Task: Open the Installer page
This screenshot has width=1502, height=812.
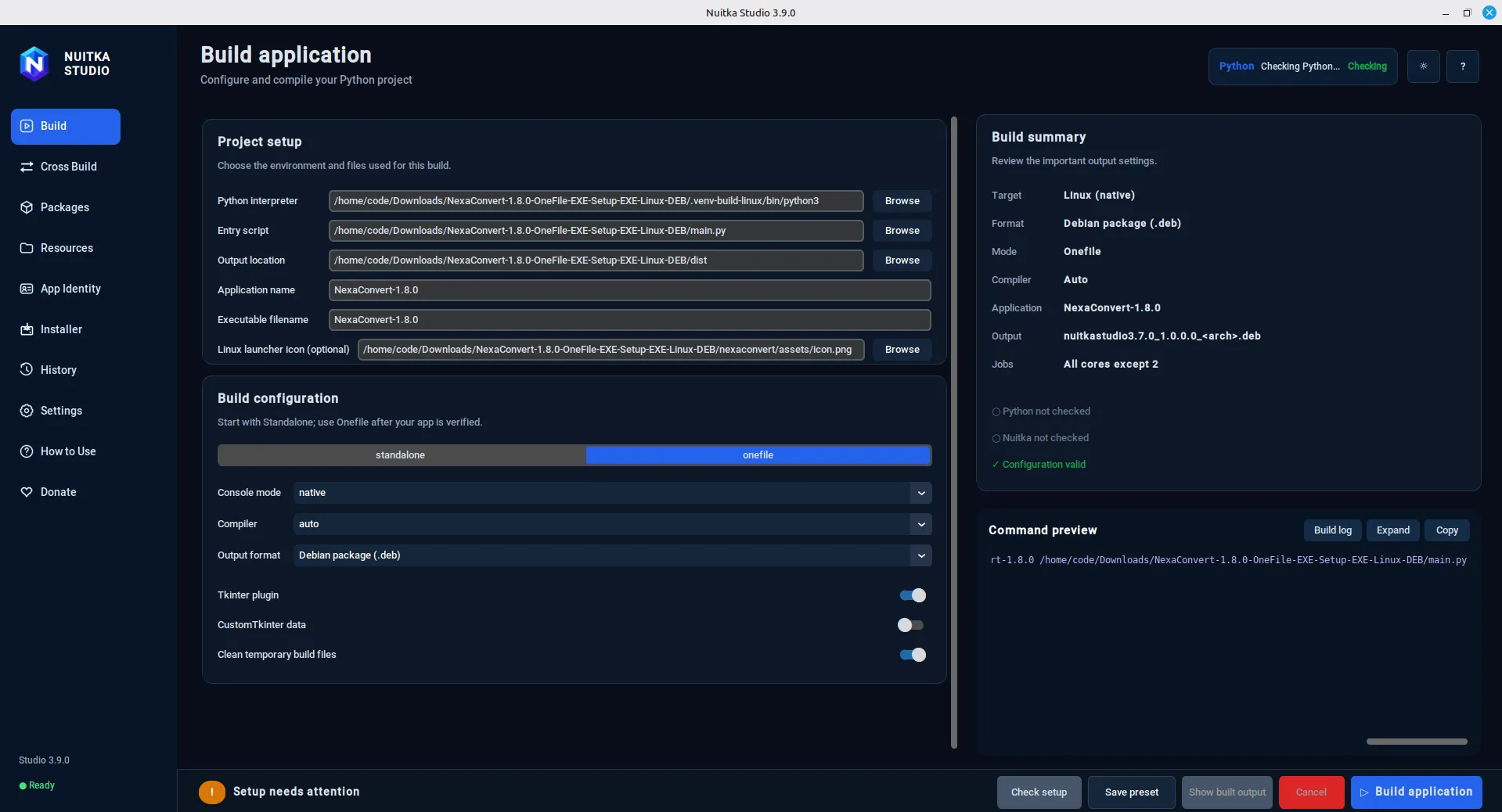Action: click(x=66, y=329)
